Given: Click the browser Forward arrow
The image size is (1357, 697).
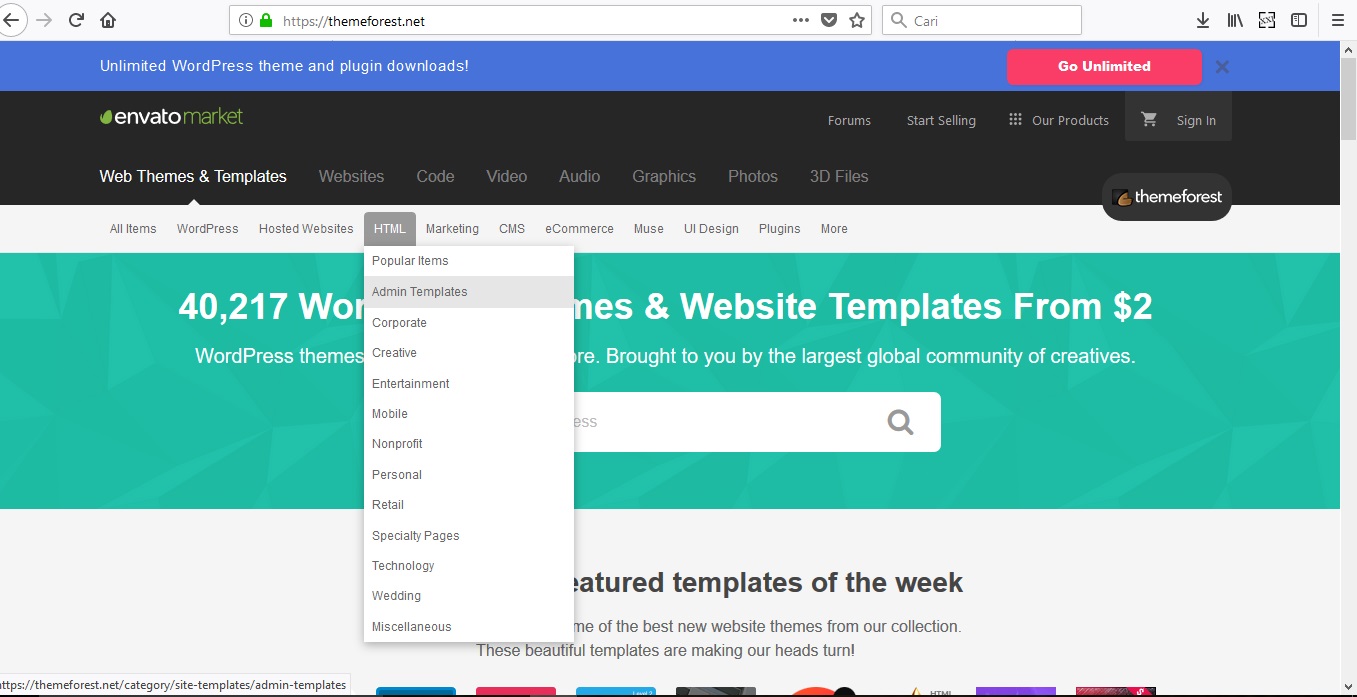Looking at the screenshot, I should [43, 20].
